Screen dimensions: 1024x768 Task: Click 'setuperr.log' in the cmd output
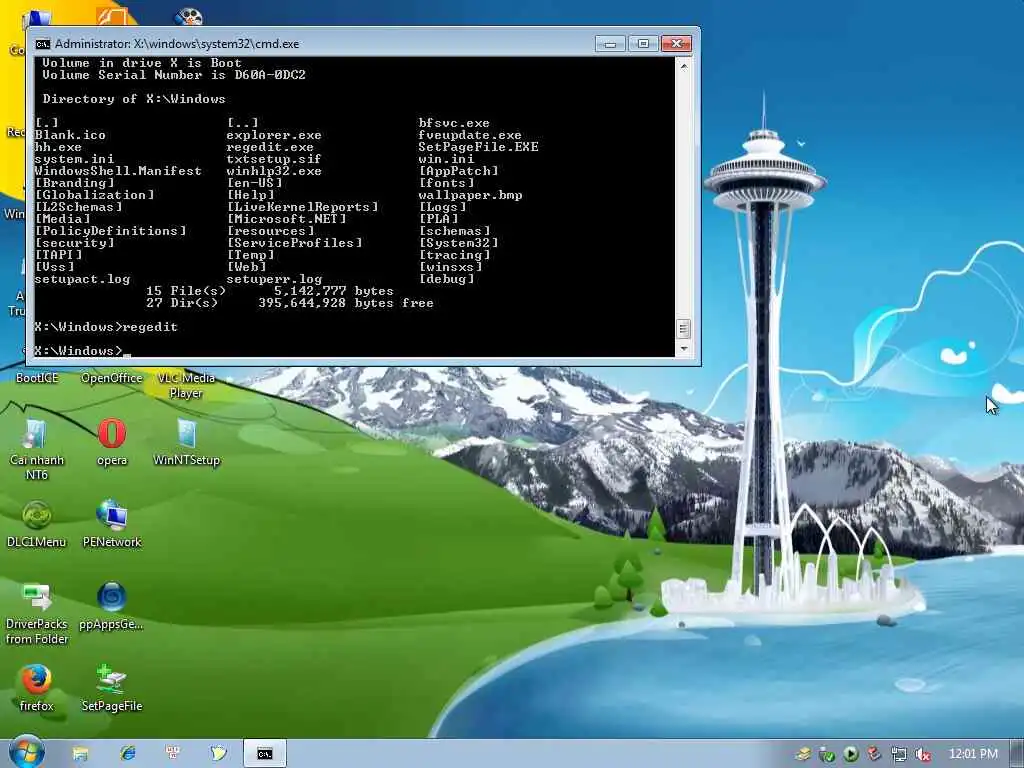(x=274, y=280)
